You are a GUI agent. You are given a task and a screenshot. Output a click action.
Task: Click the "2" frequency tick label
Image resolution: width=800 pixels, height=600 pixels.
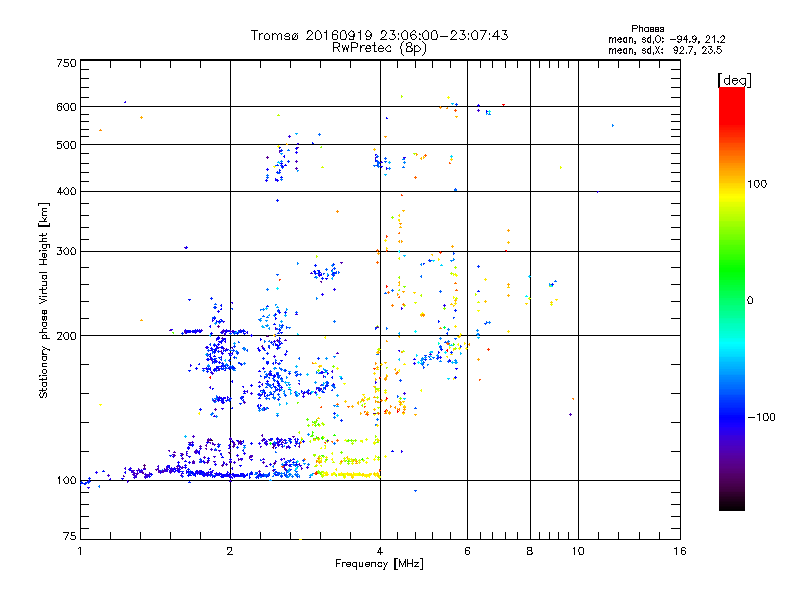tap(230, 551)
